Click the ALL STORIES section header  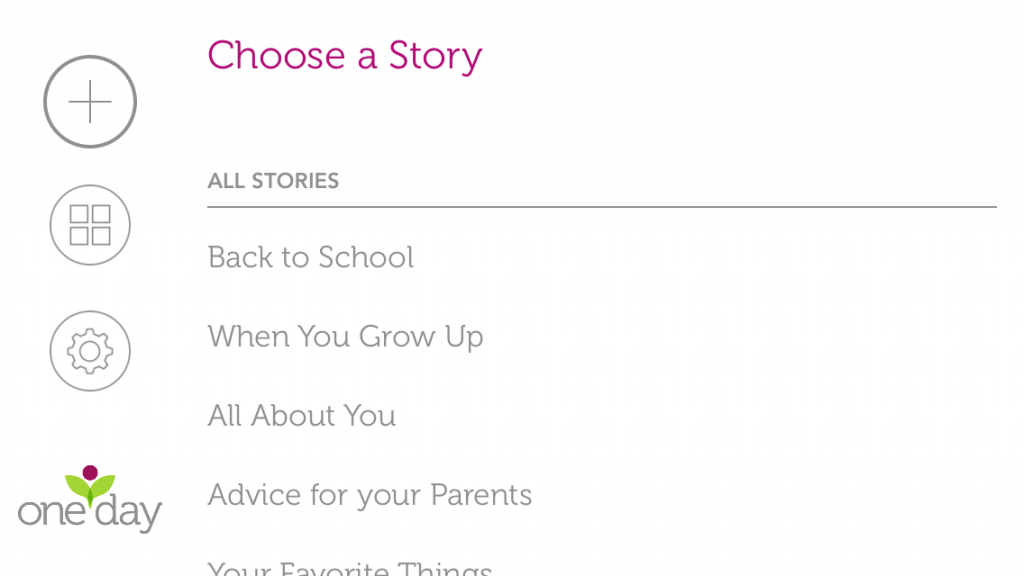click(273, 181)
